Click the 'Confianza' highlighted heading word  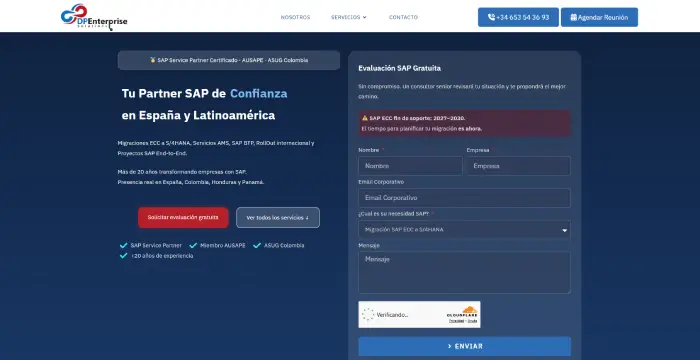(x=258, y=93)
